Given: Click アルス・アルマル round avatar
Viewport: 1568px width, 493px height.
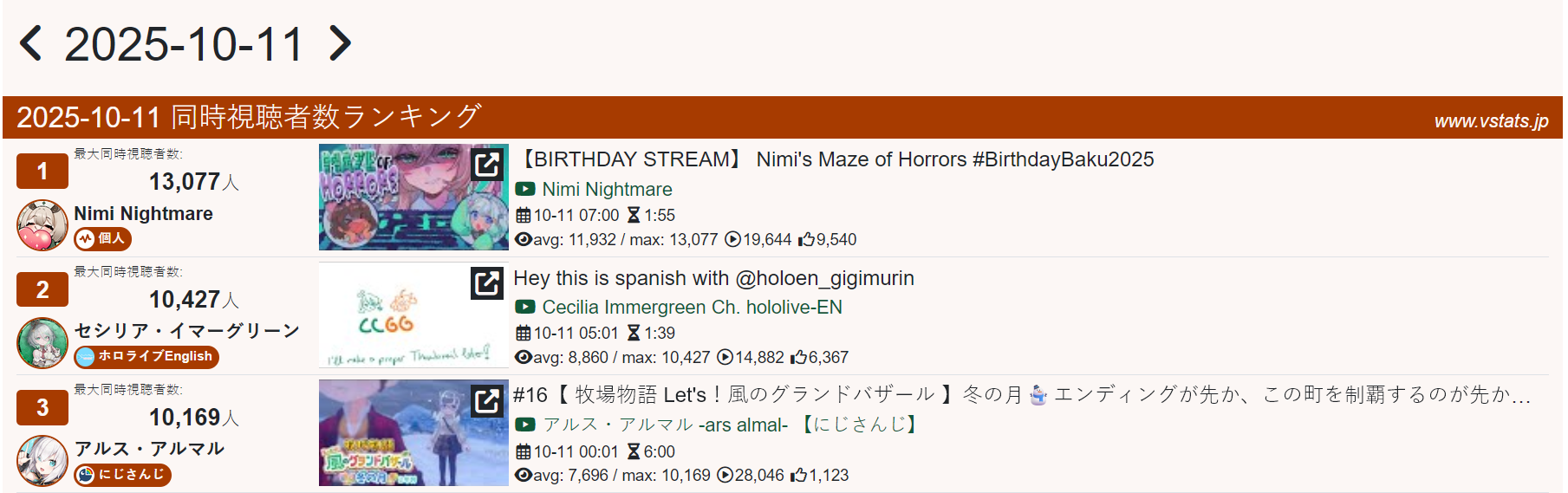Looking at the screenshot, I should (42, 461).
